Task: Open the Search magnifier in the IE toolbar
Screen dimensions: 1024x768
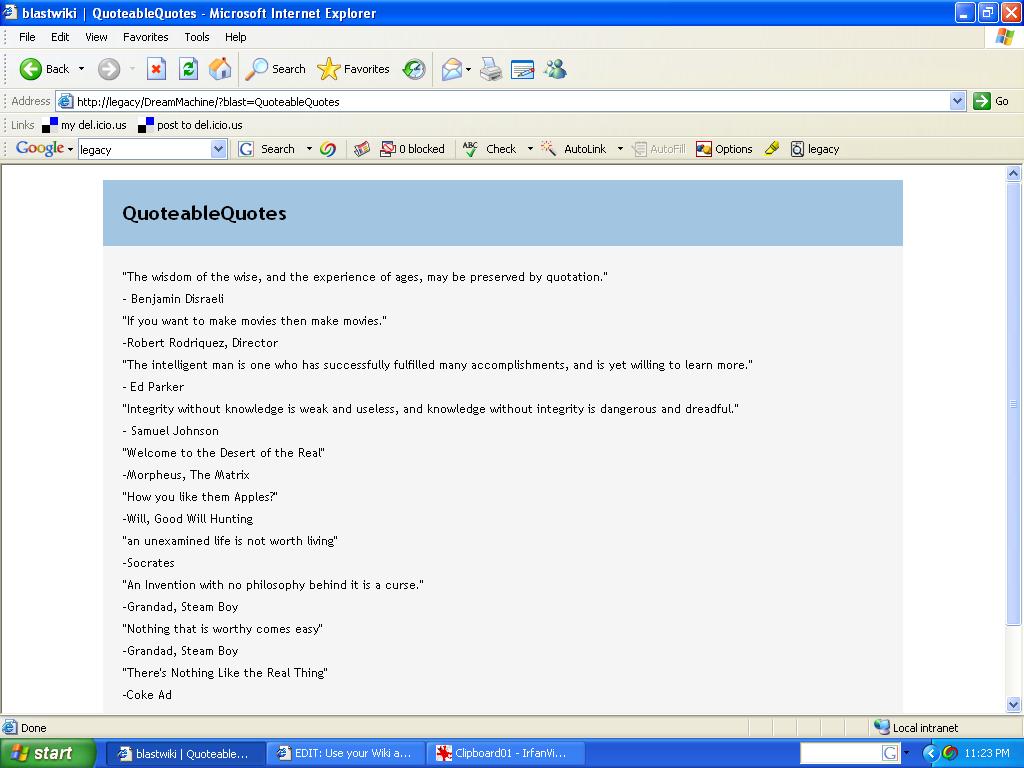Action: pos(275,69)
